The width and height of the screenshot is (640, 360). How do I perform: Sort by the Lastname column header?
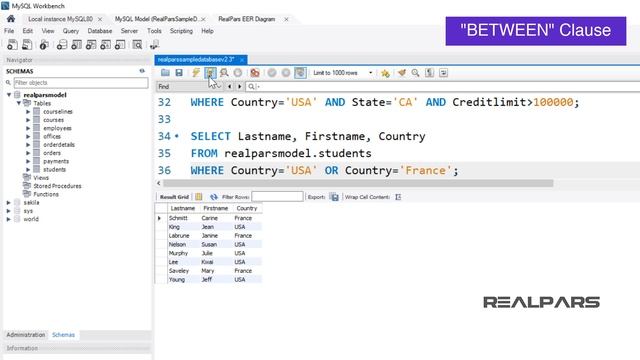coord(182,208)
